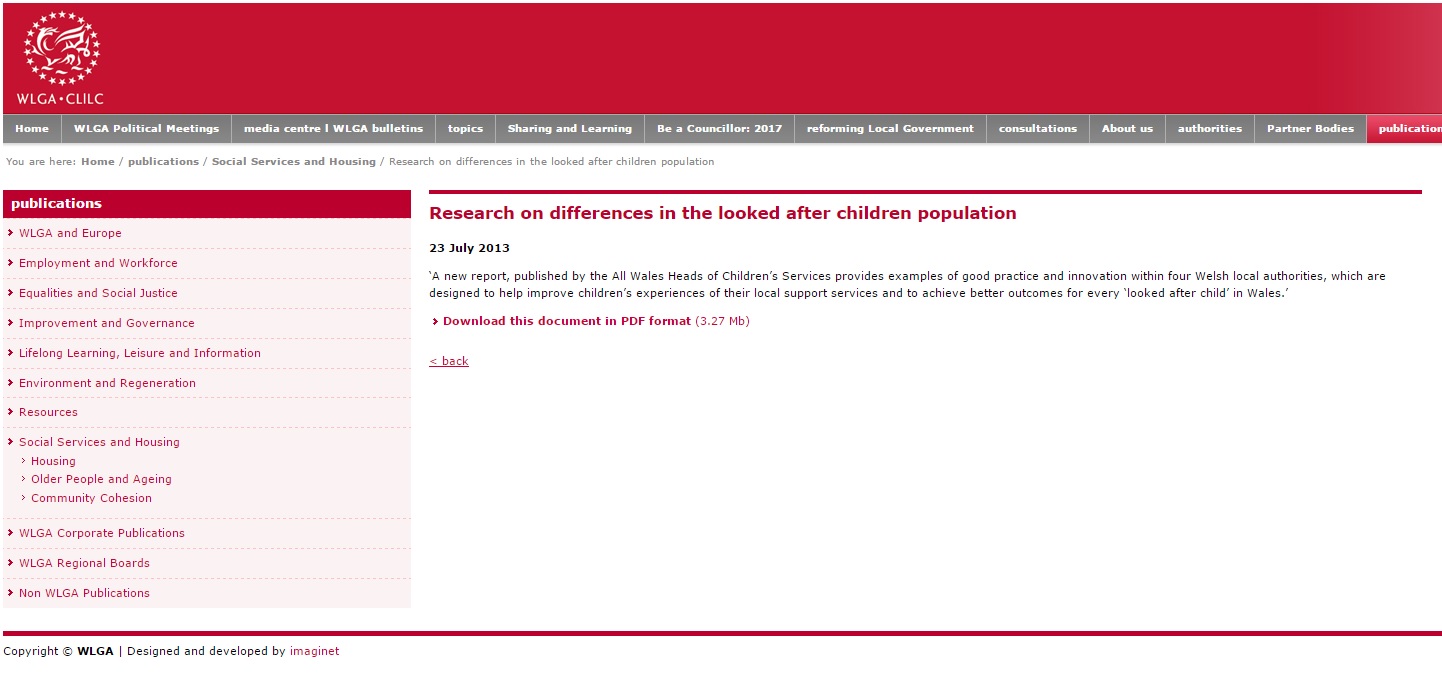
Task: Click the arrow icon beside Resources
Action: tap(10, 412)
